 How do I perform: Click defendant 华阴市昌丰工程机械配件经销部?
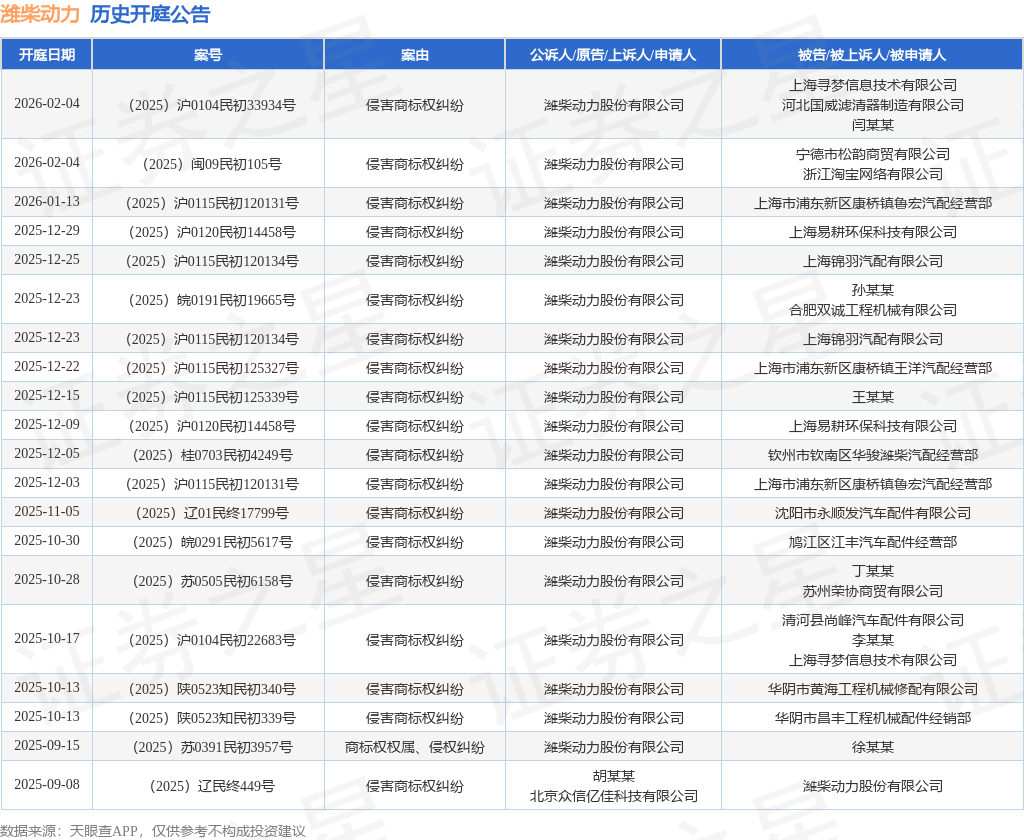click(873, 718)
